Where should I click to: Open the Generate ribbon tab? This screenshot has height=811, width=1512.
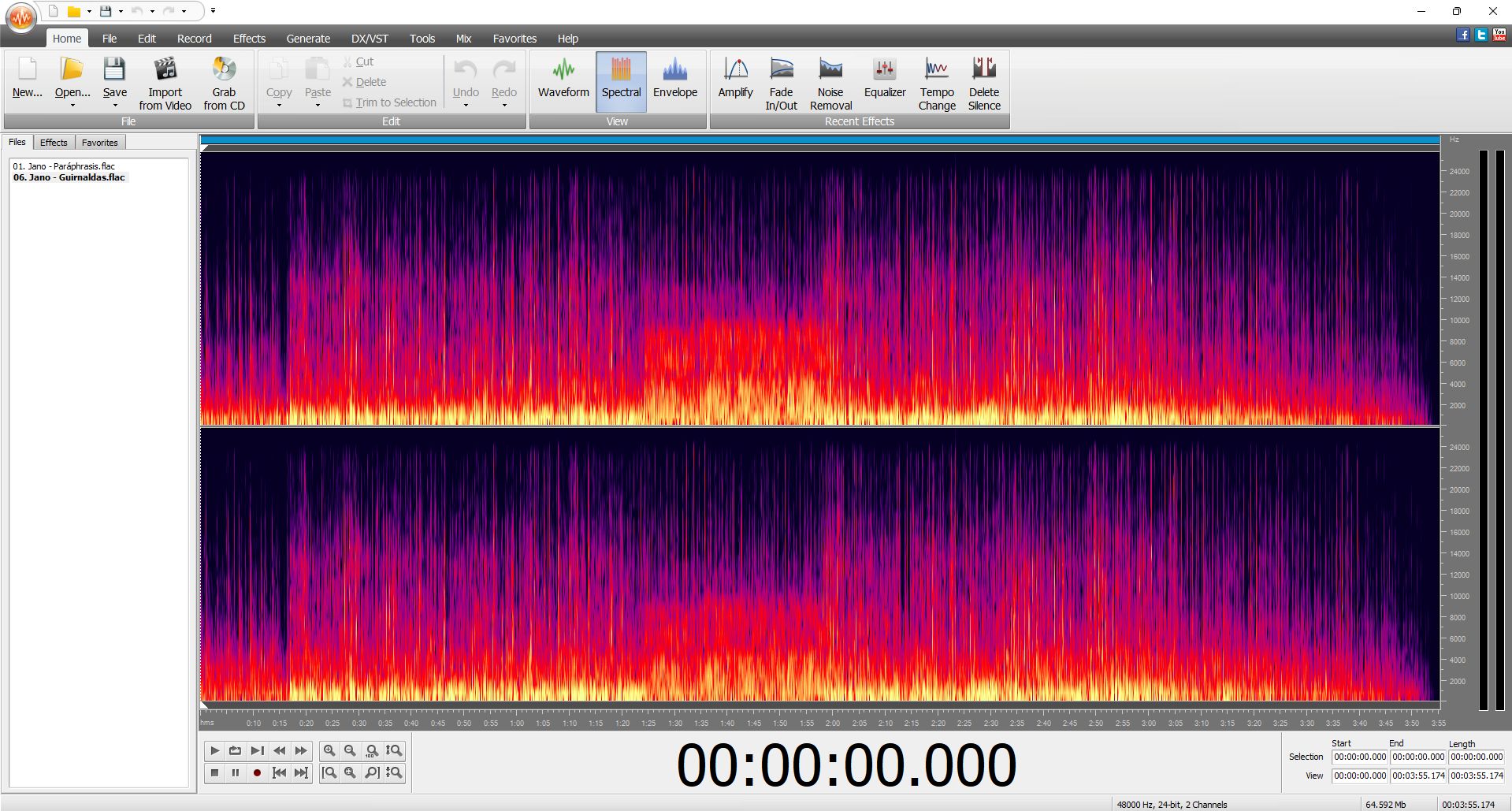click(308, 39)
